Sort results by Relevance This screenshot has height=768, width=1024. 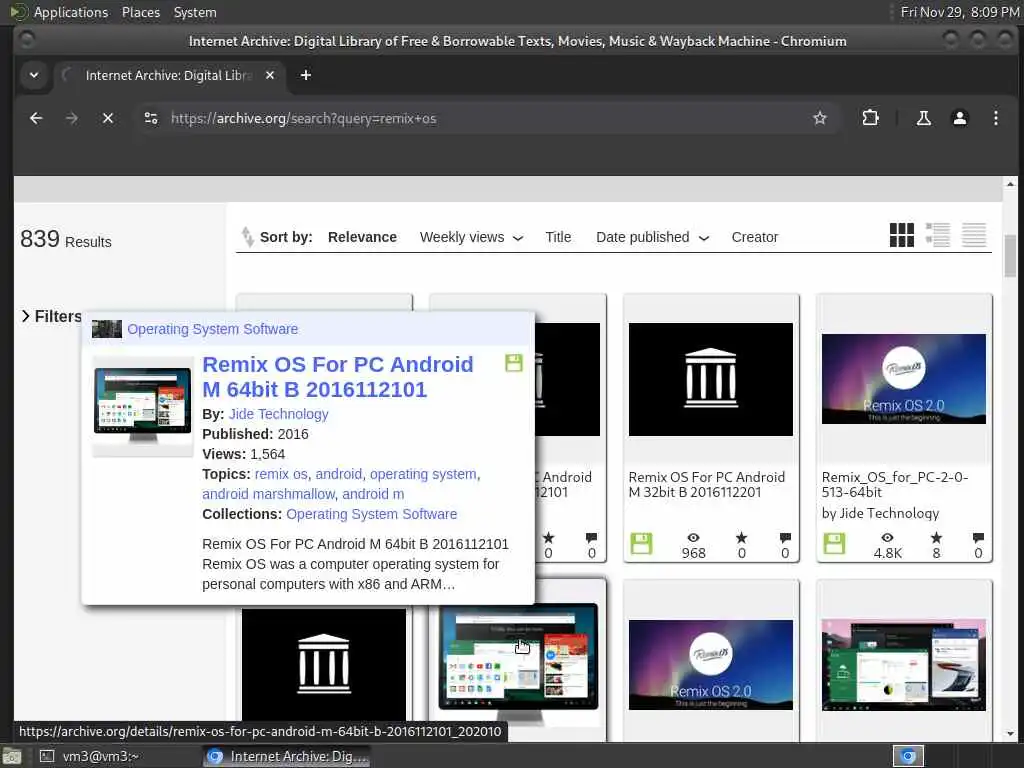[362, 237]
